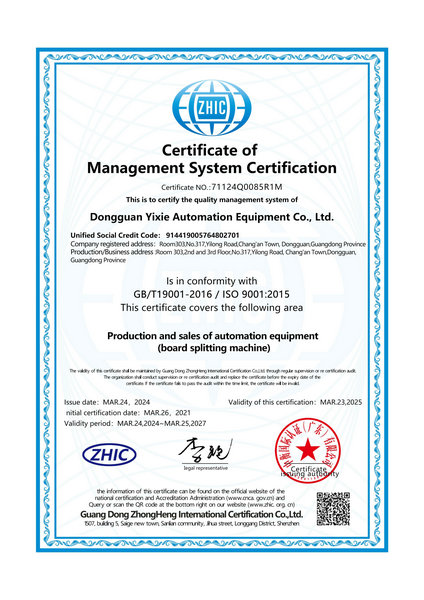Click the red star certificate seal
This screenshot has height=600, width=424.
pyautogui.click(x=308, y=450)
